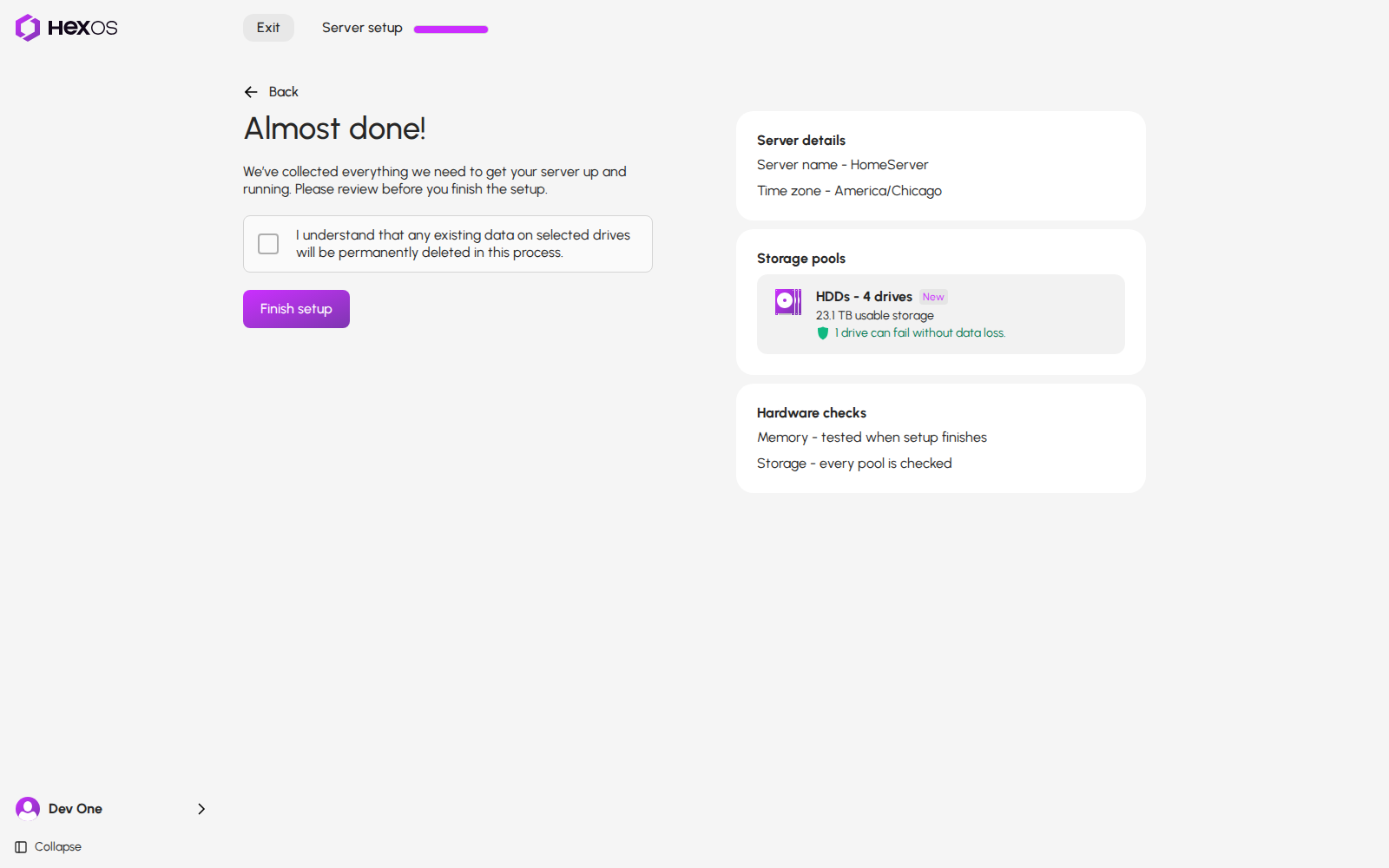1389x868 pixels.
Task: Click the Exit button
Action: tap(268, 28)
